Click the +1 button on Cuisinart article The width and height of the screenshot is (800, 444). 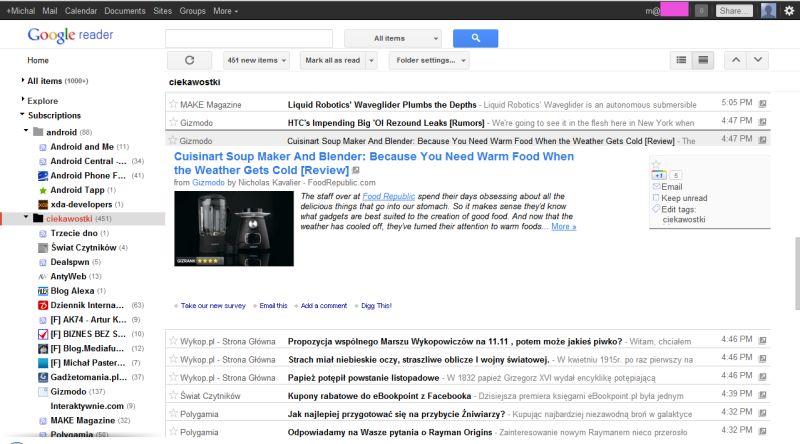tap(659, 175)
